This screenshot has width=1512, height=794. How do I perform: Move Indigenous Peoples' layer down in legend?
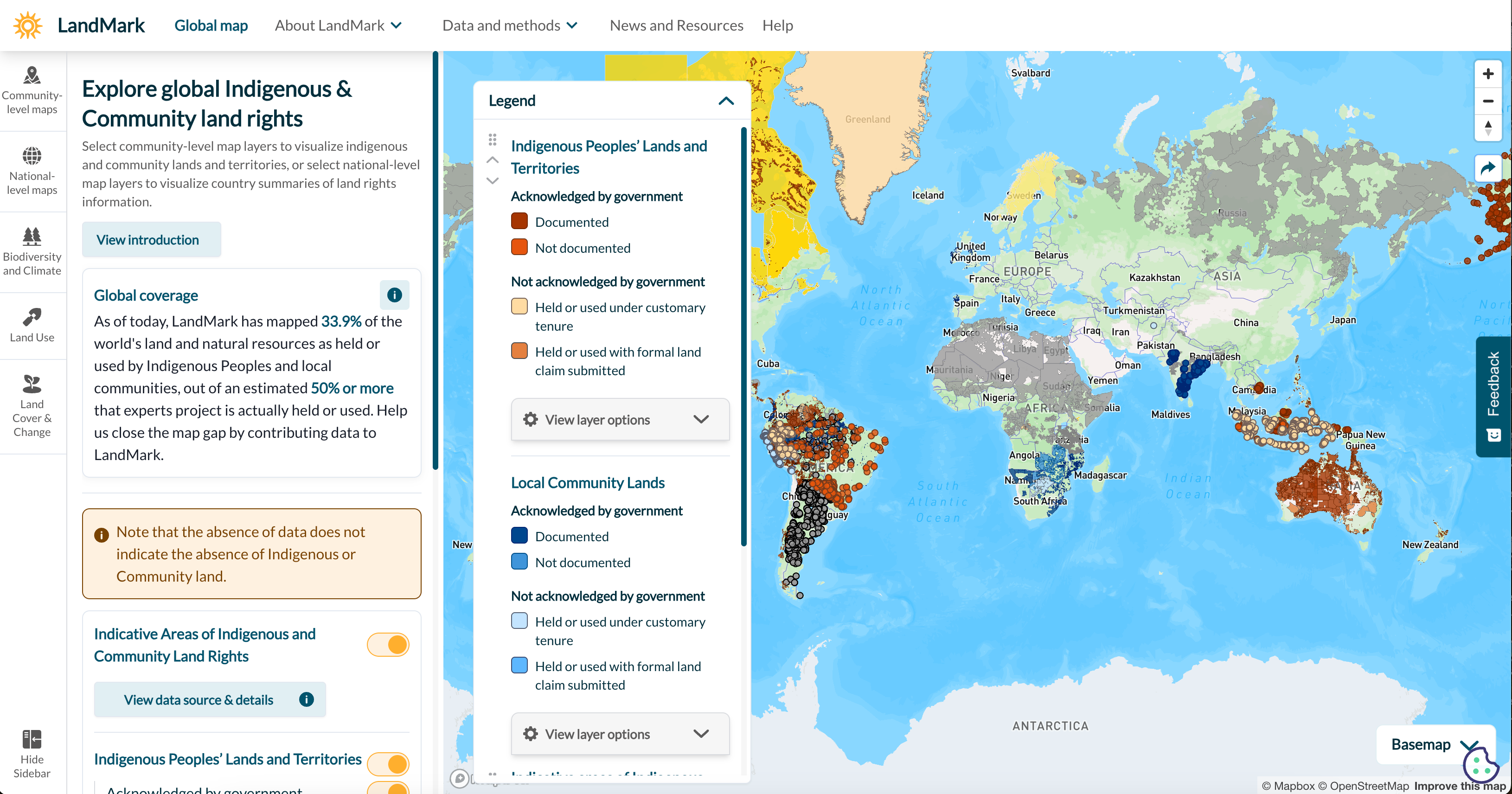coord(493,181)
